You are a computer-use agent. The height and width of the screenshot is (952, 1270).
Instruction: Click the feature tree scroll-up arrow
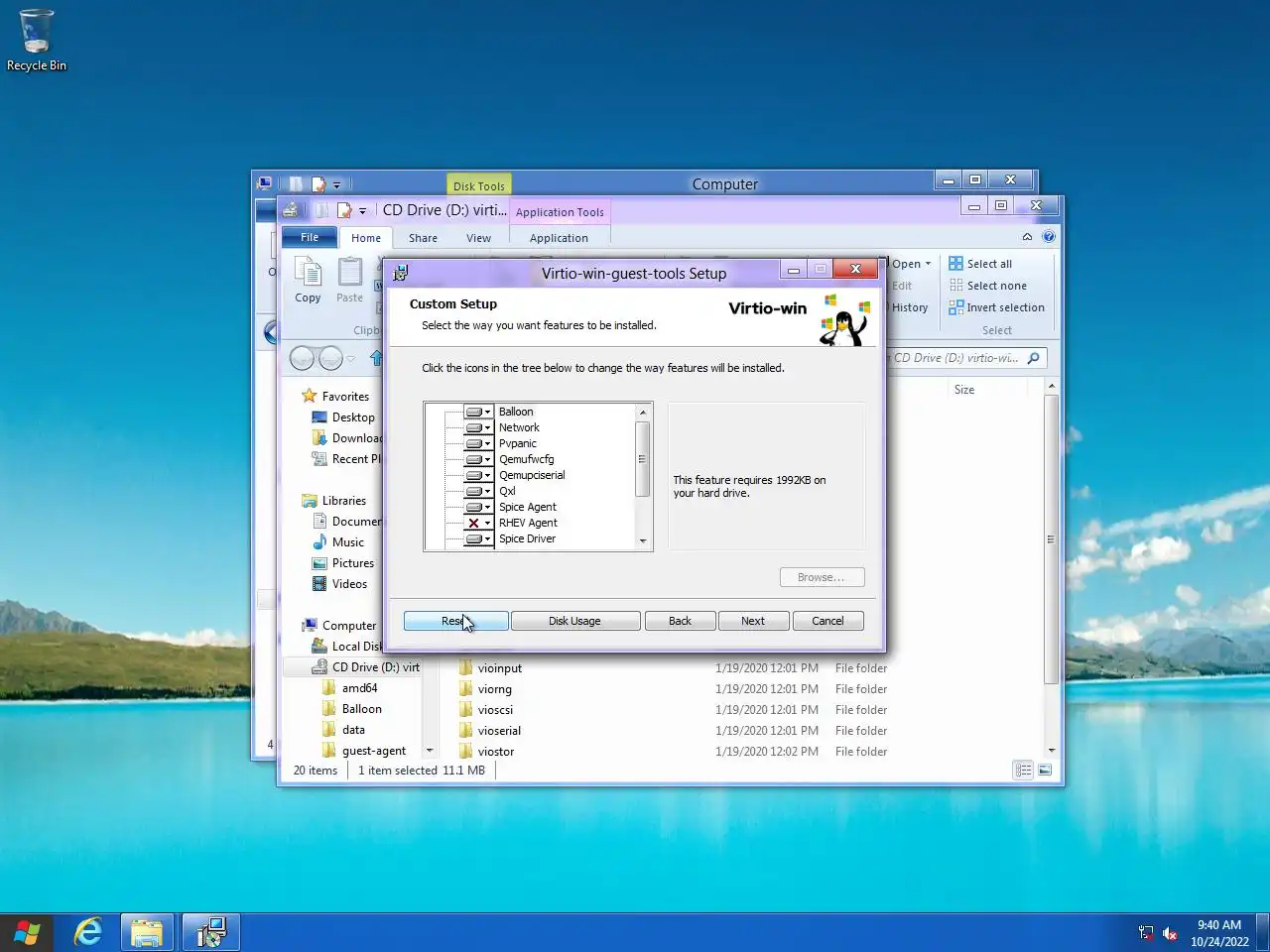643,412
